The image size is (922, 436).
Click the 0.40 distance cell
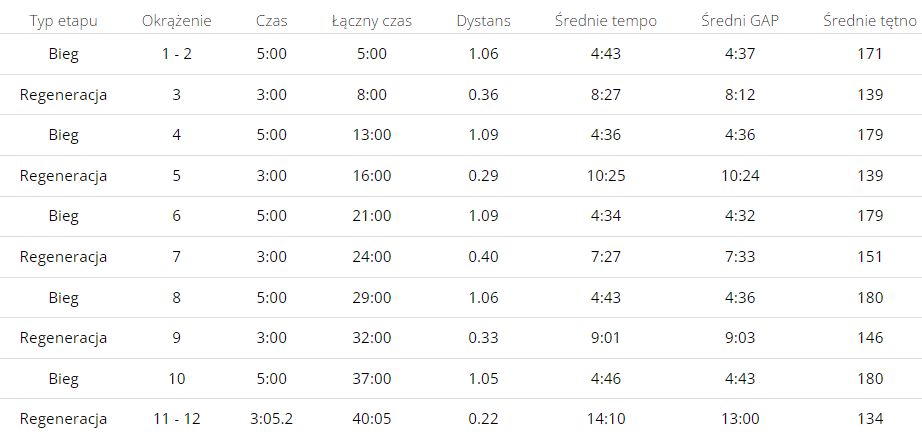click(482, 257)
